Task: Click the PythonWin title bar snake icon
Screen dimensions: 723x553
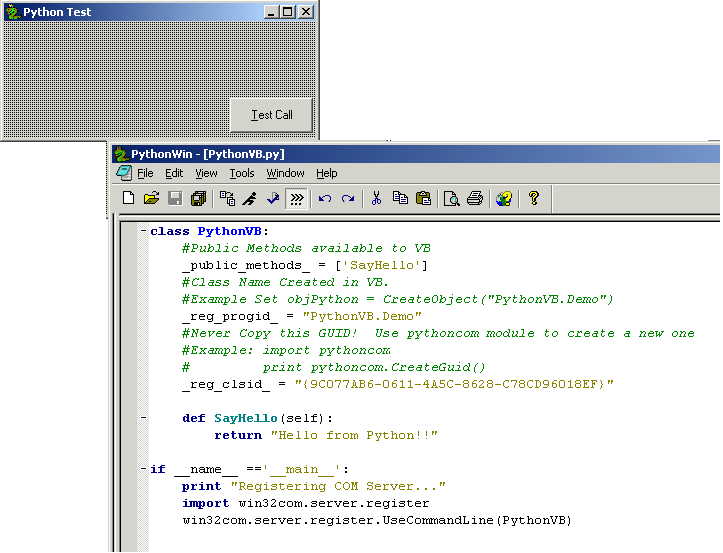Action: click(x=121, y=154)
